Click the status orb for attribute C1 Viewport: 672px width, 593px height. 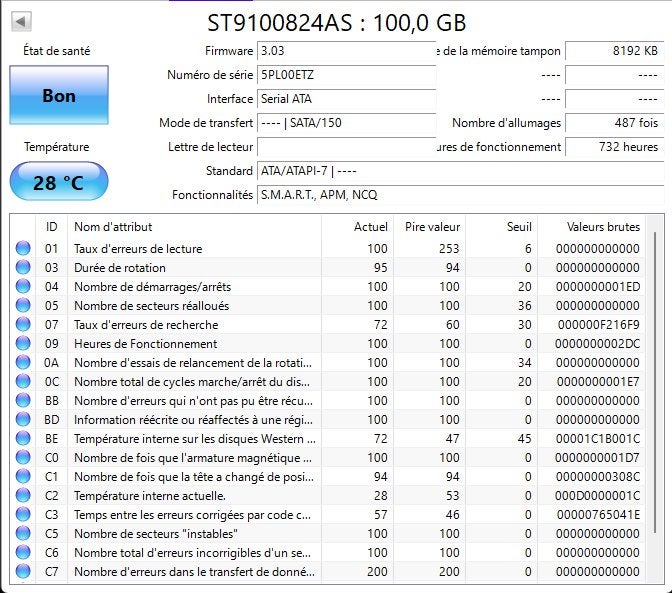(23, 476)
